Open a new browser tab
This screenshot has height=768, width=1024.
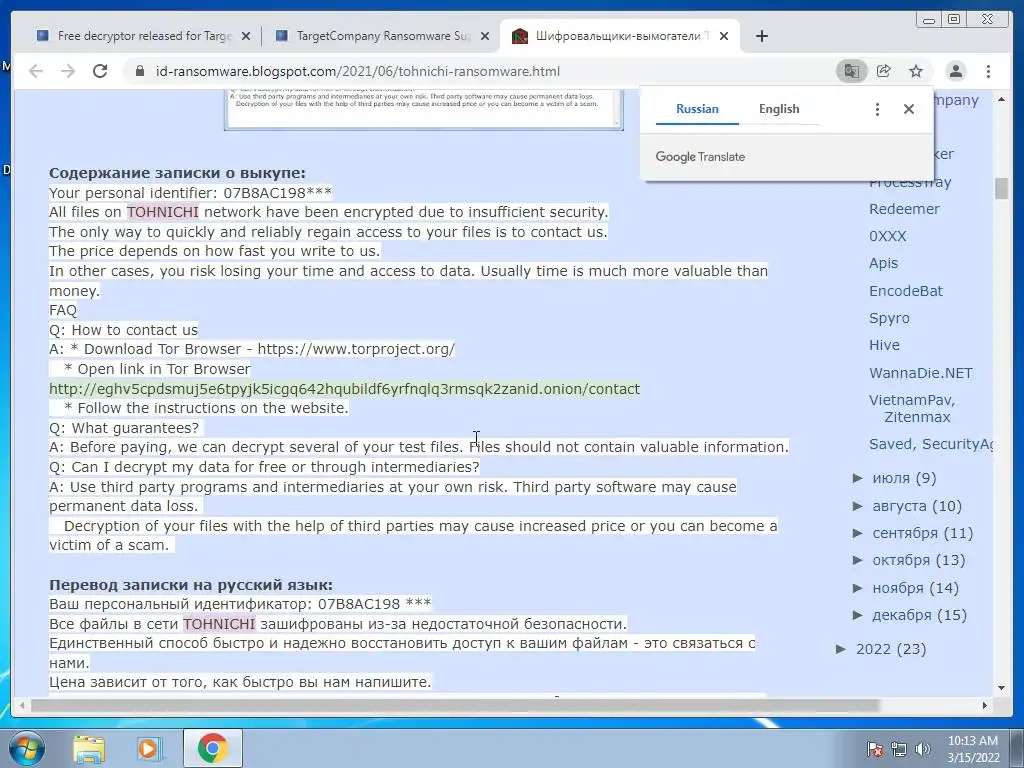[761, 36]
